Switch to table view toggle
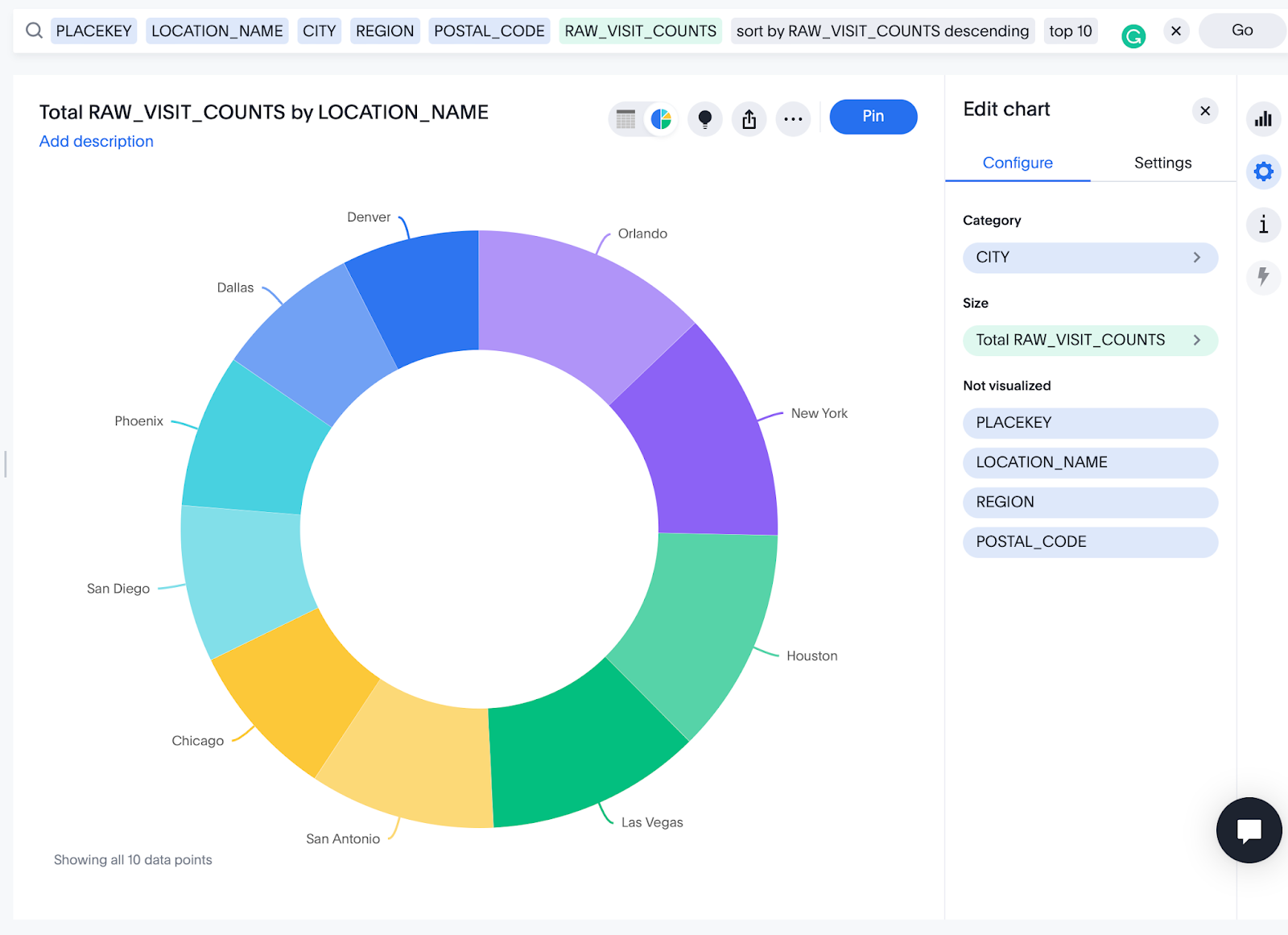Viewport: 1288px width, 935px height. [x=626, y=119]
